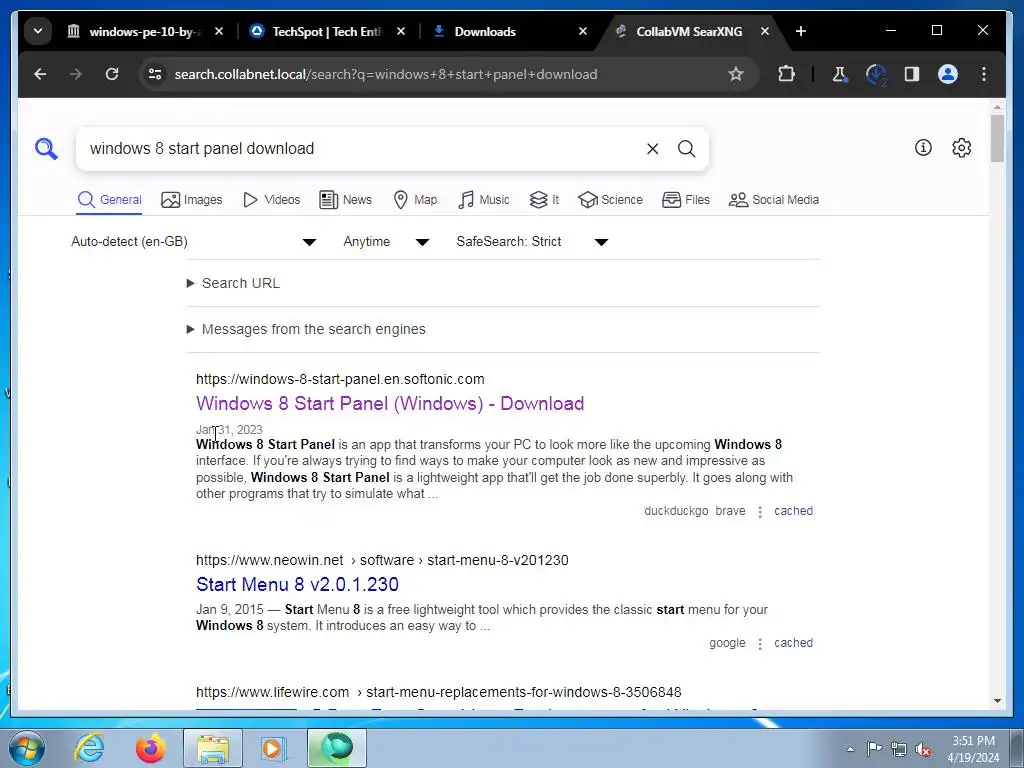Reload the current page
The width and height of the screenshot is (1024, 768).
pyautogui.click(x=112, y=74)
